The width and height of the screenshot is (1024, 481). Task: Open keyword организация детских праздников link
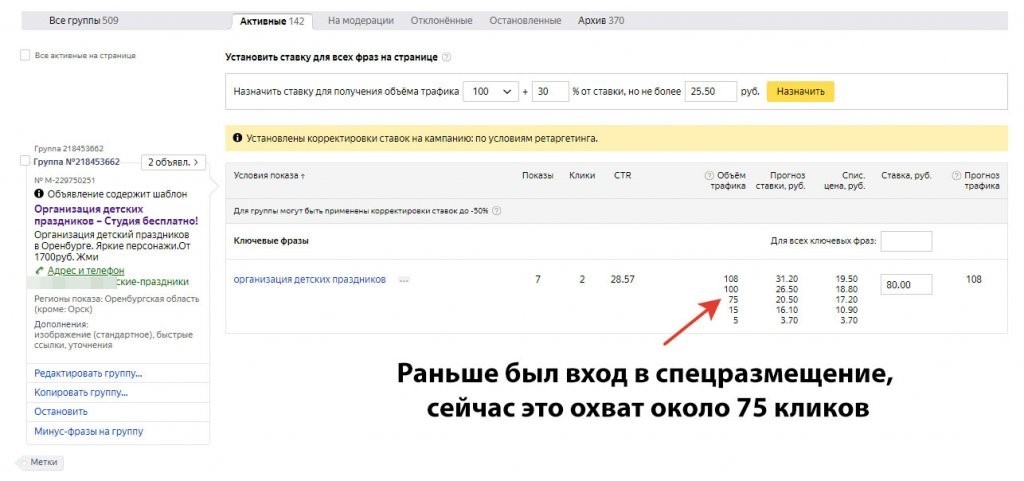(x=310, y=279)
